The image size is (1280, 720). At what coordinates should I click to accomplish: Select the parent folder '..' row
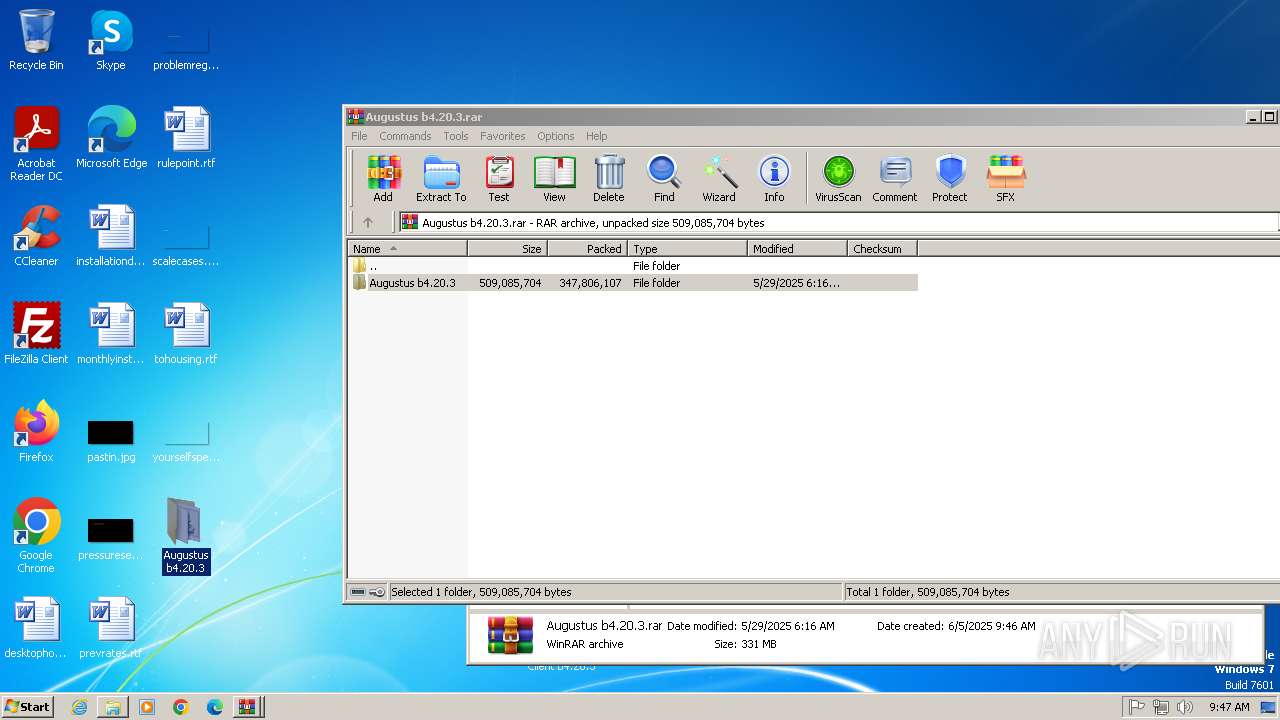click(x=632, y=266)
